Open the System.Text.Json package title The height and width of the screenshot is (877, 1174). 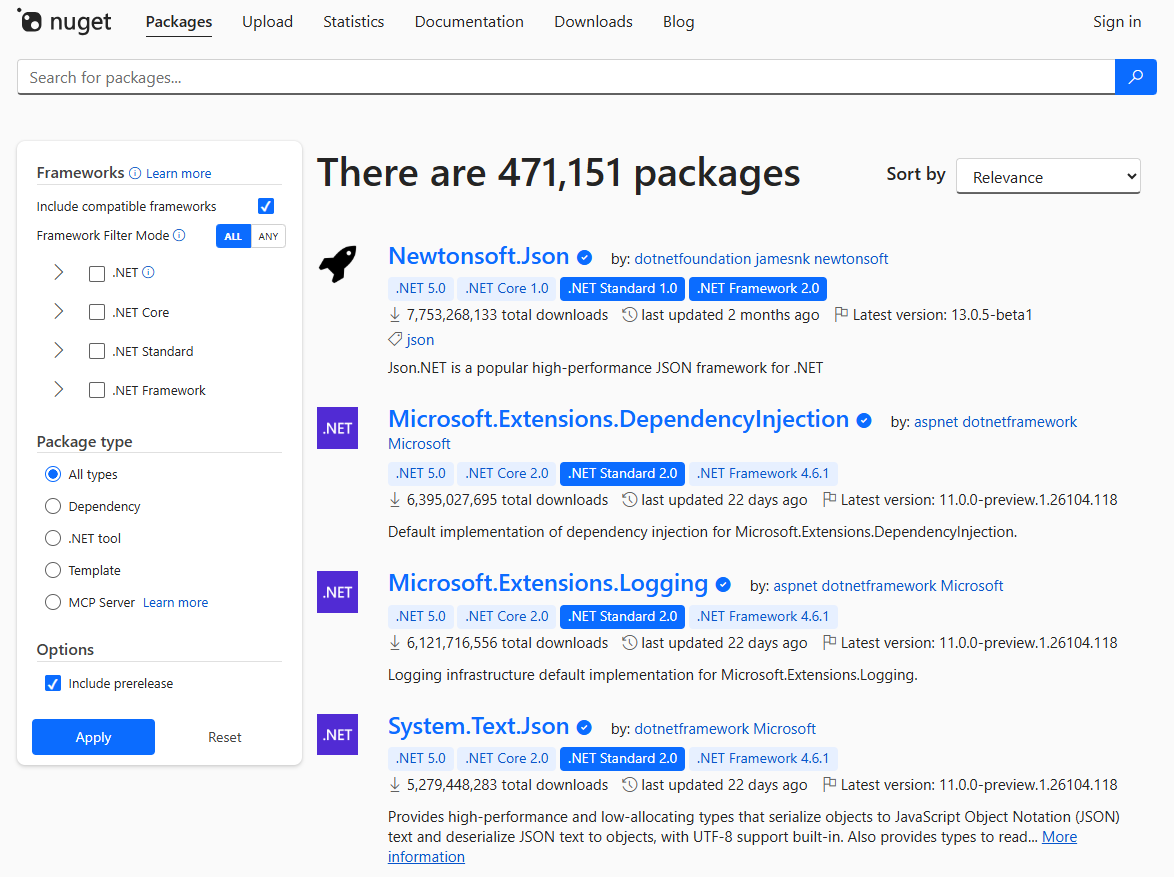click(478, 726)
